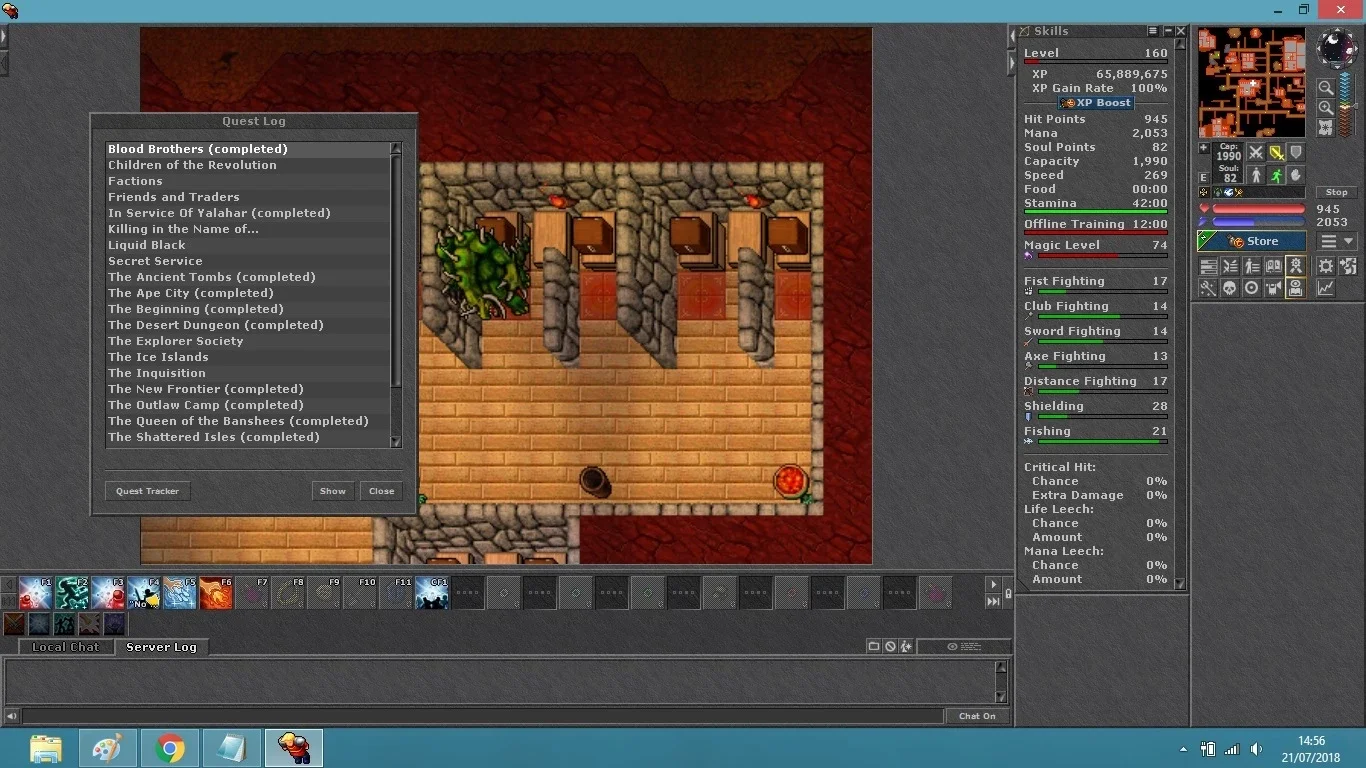Screen dimensions: 1366x768
Task: Open the Skills panel options menu
Action: tap(1153, 31)
